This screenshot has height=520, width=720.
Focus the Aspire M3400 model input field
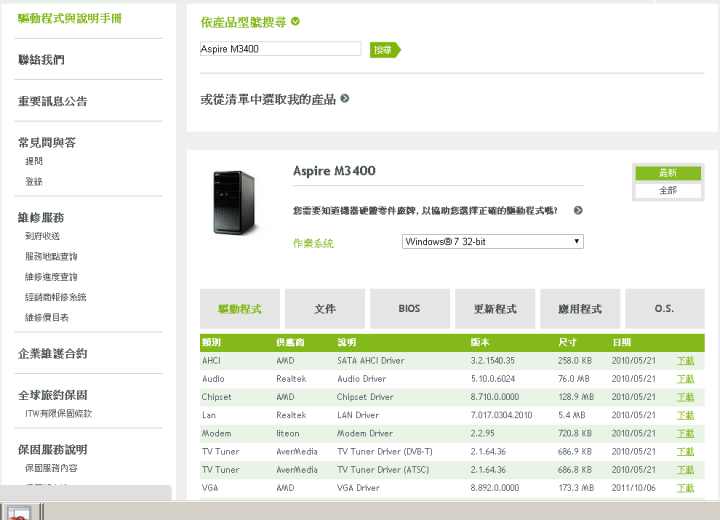point(281,49)
